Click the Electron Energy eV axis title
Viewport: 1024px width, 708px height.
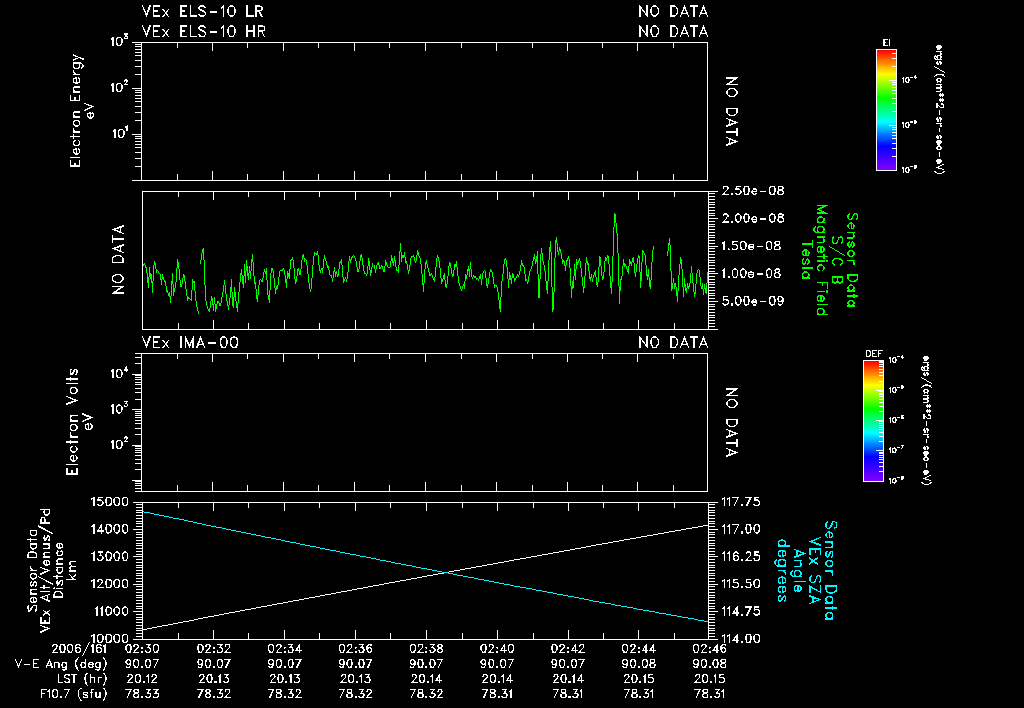pyautogui.click(x=82, y=110)
